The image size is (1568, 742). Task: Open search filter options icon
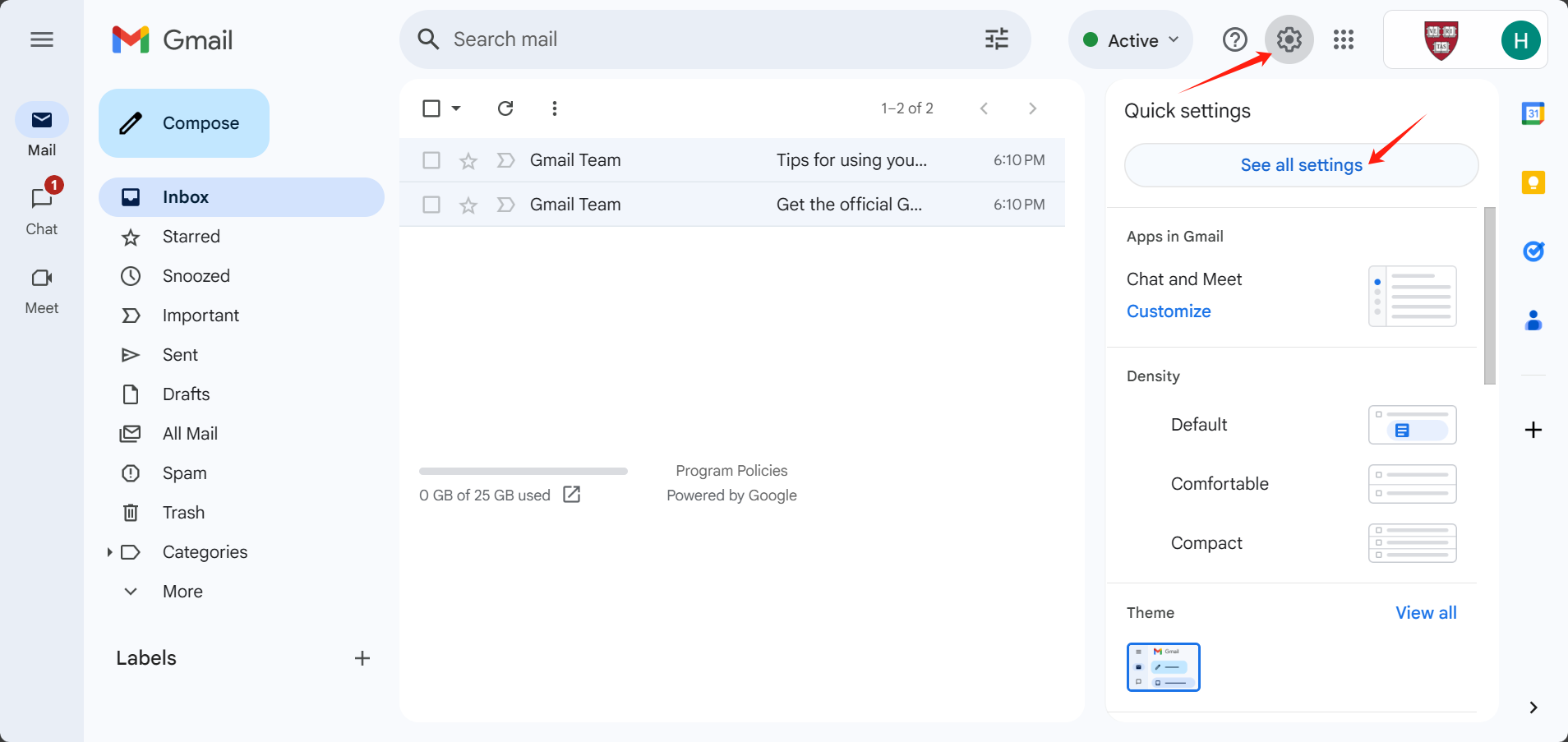coord(996,39)
